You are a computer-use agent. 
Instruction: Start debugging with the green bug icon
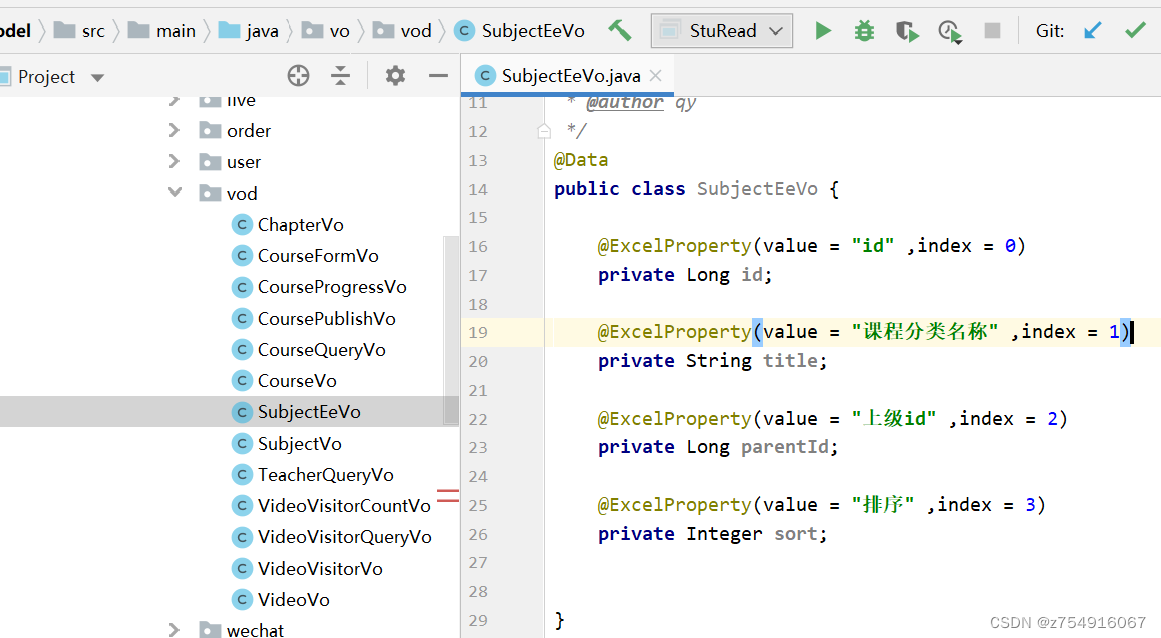point(864,31)
